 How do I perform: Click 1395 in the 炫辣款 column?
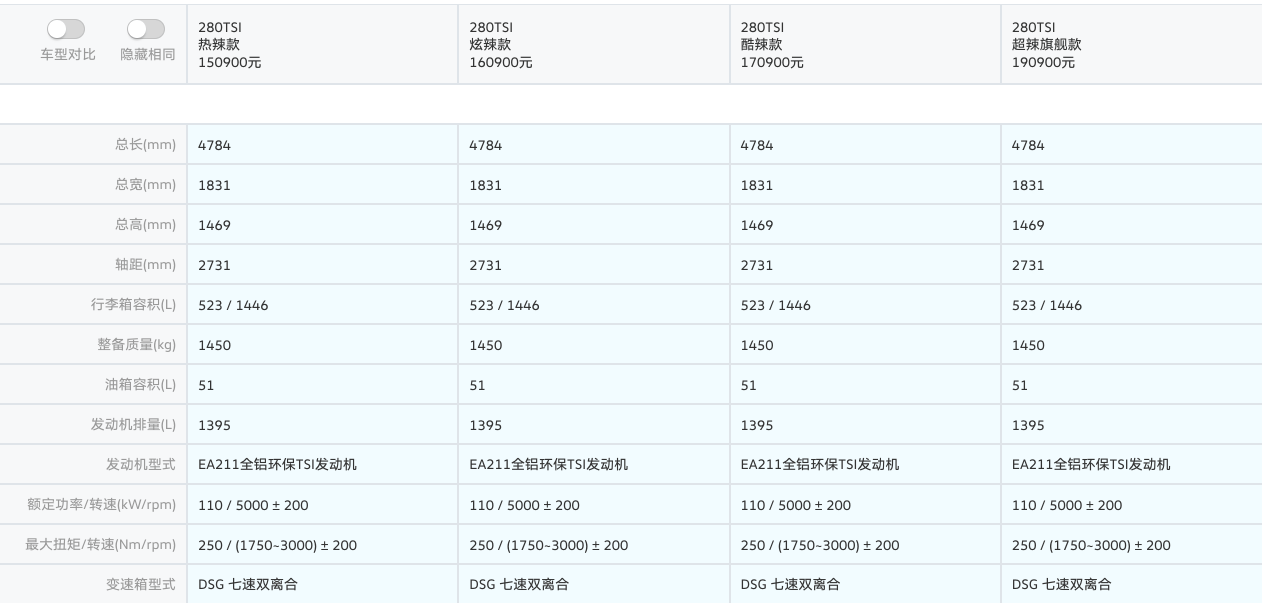pyautogui.click(x=485, y=425)
